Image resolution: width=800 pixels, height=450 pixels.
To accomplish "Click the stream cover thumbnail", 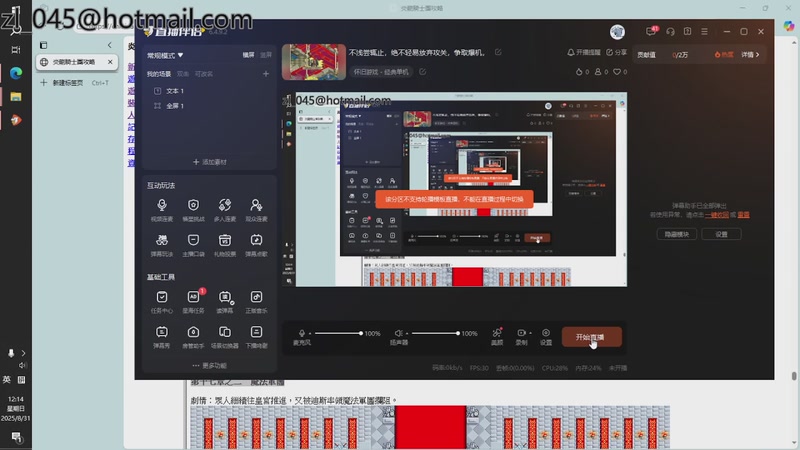I will [x=314, y=62].
